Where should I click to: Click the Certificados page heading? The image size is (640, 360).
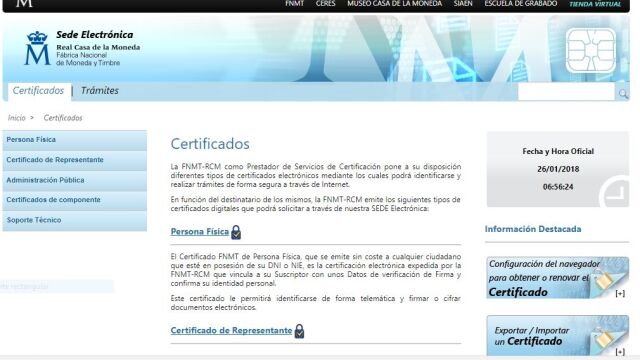click(x=210, y=144)
